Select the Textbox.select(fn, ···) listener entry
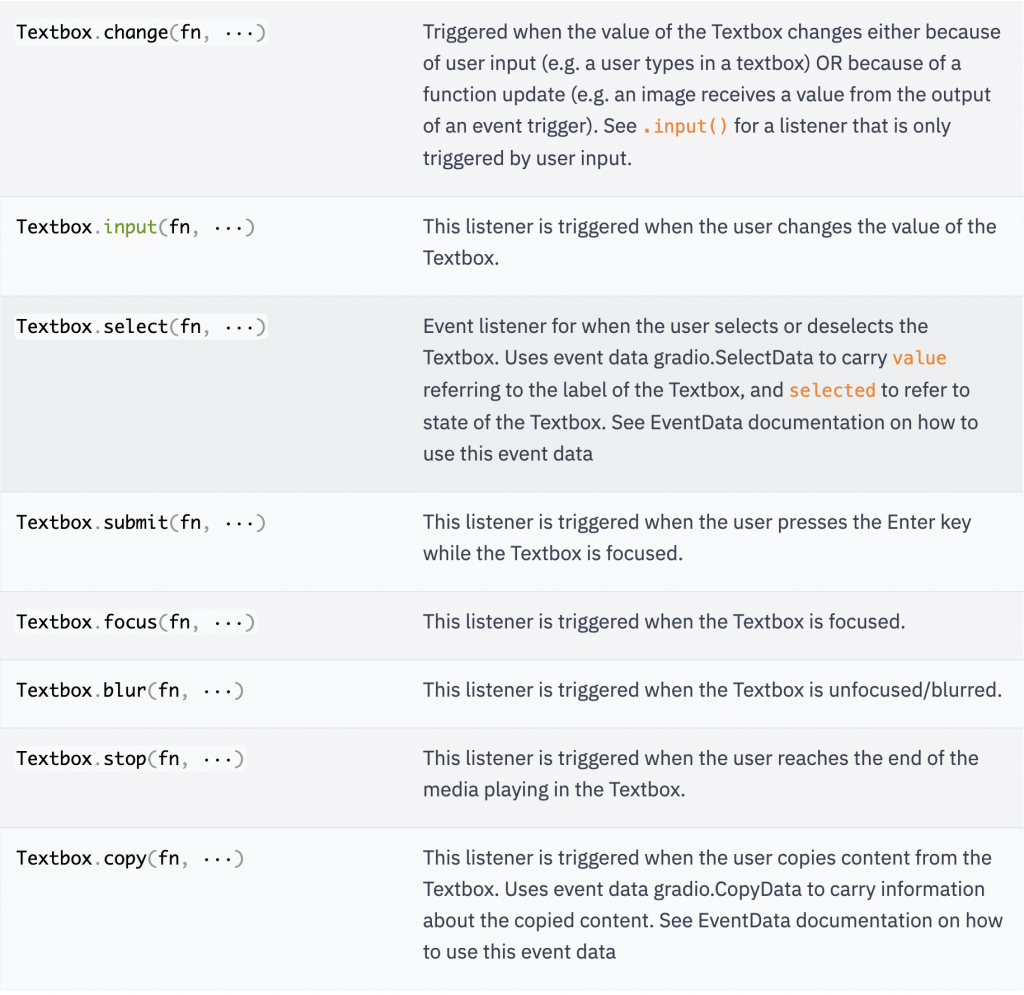Viewport: 1024px width, 995px height. point(141,326)
